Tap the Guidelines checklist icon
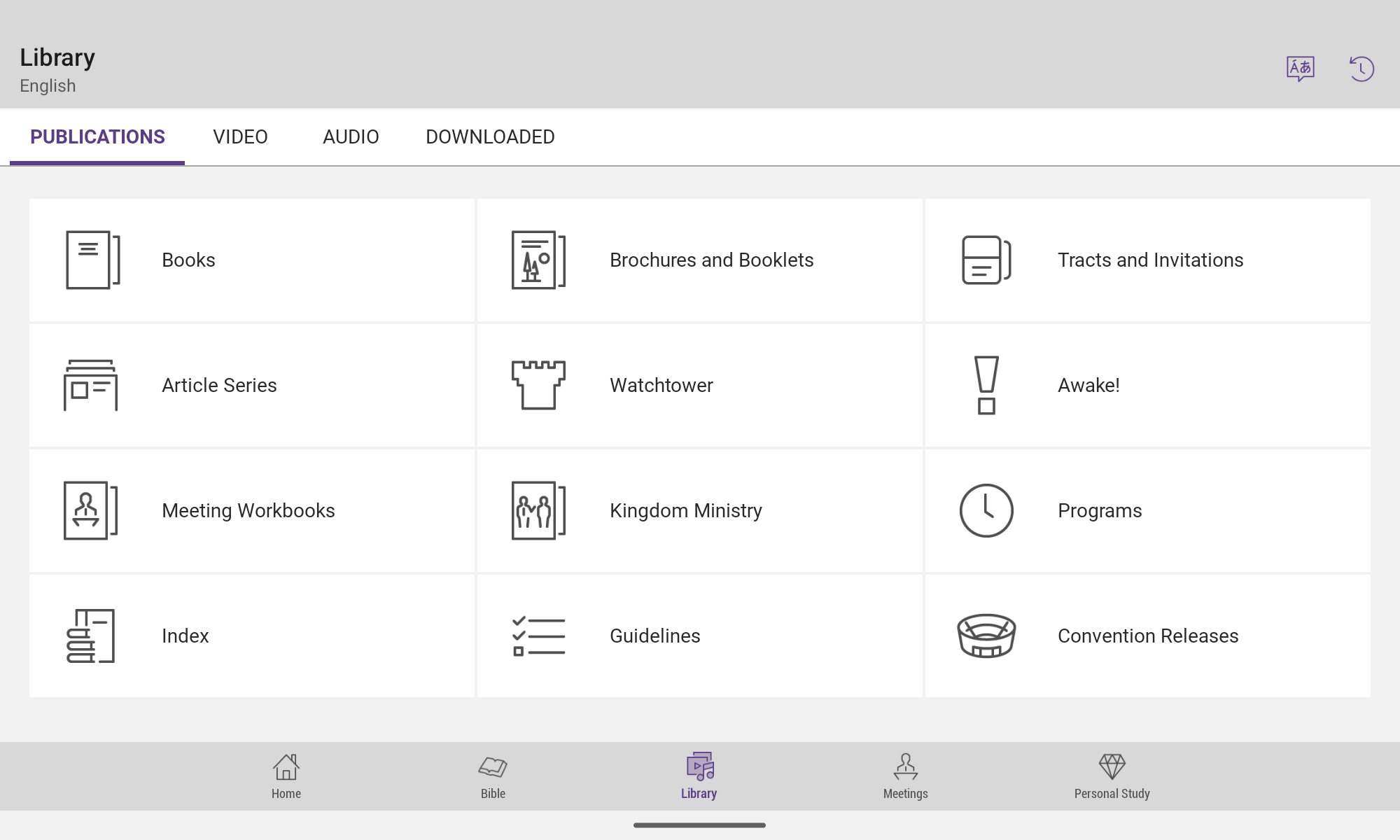The image size is (1400, 840). [x=538, y=636]
